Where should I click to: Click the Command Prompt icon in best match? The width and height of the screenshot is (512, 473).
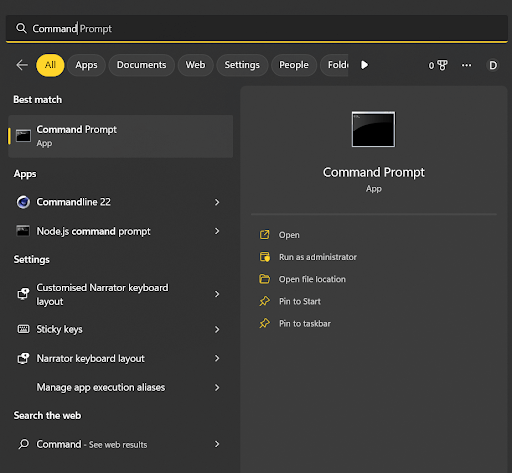[x=23, y=136]
